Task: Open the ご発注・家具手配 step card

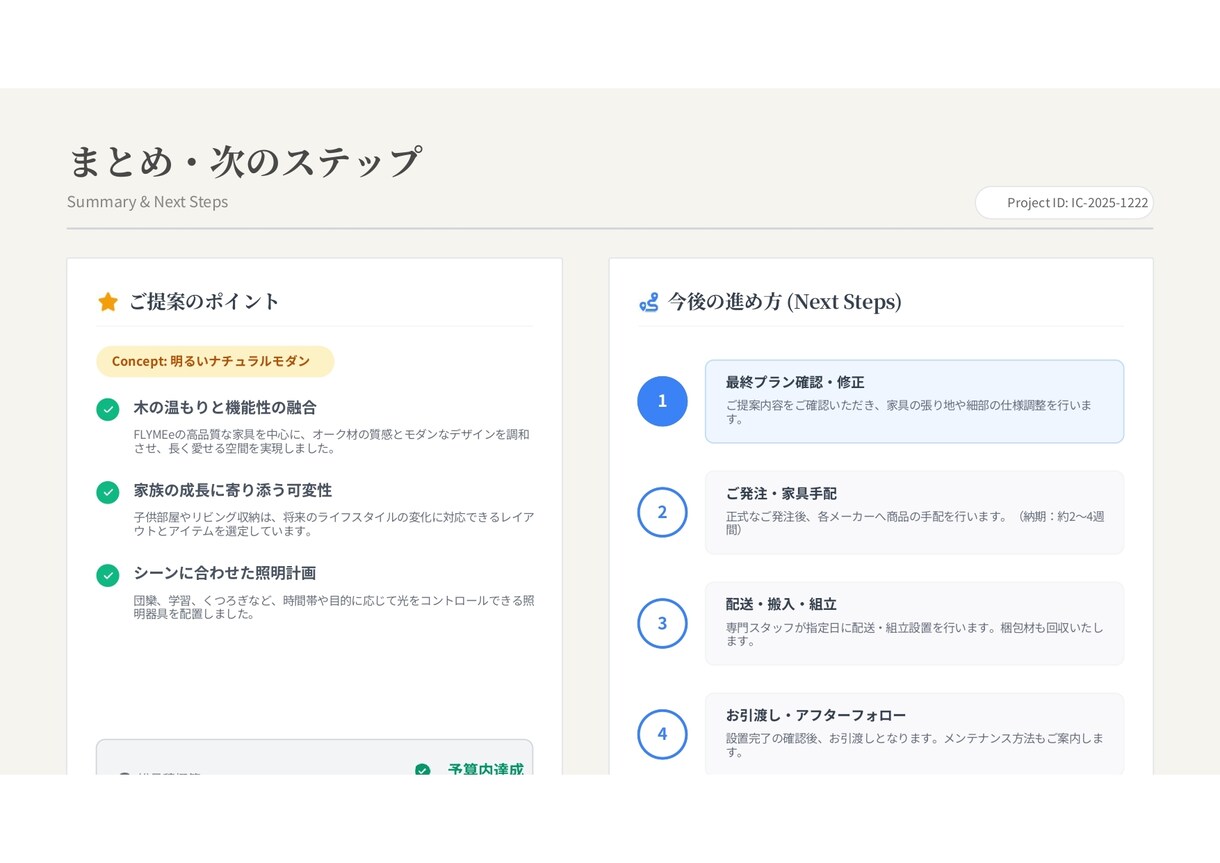Action: tap(914, 512)
